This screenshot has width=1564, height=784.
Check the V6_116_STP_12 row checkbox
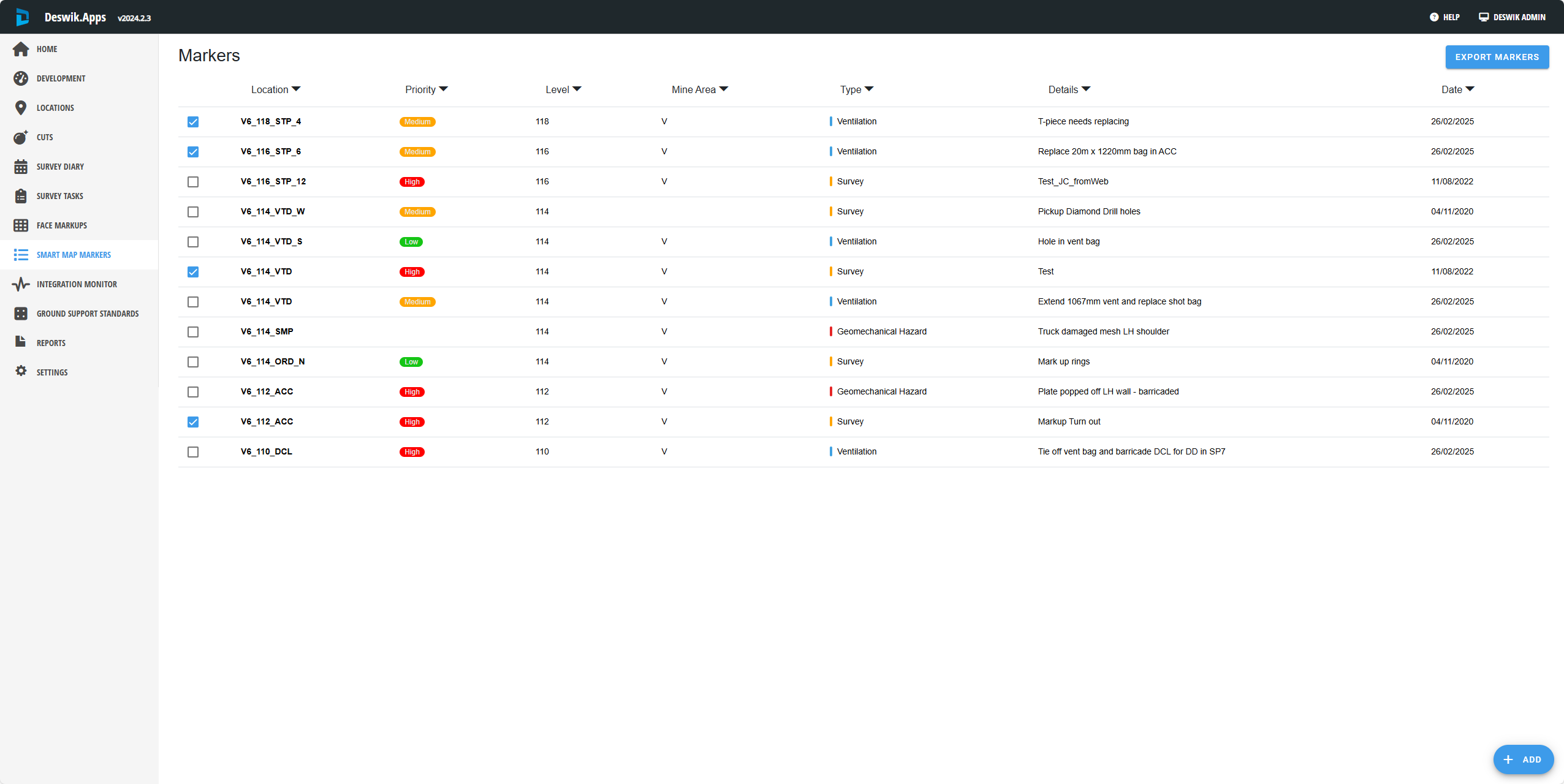pyautogui.click(x=193, y=182)
